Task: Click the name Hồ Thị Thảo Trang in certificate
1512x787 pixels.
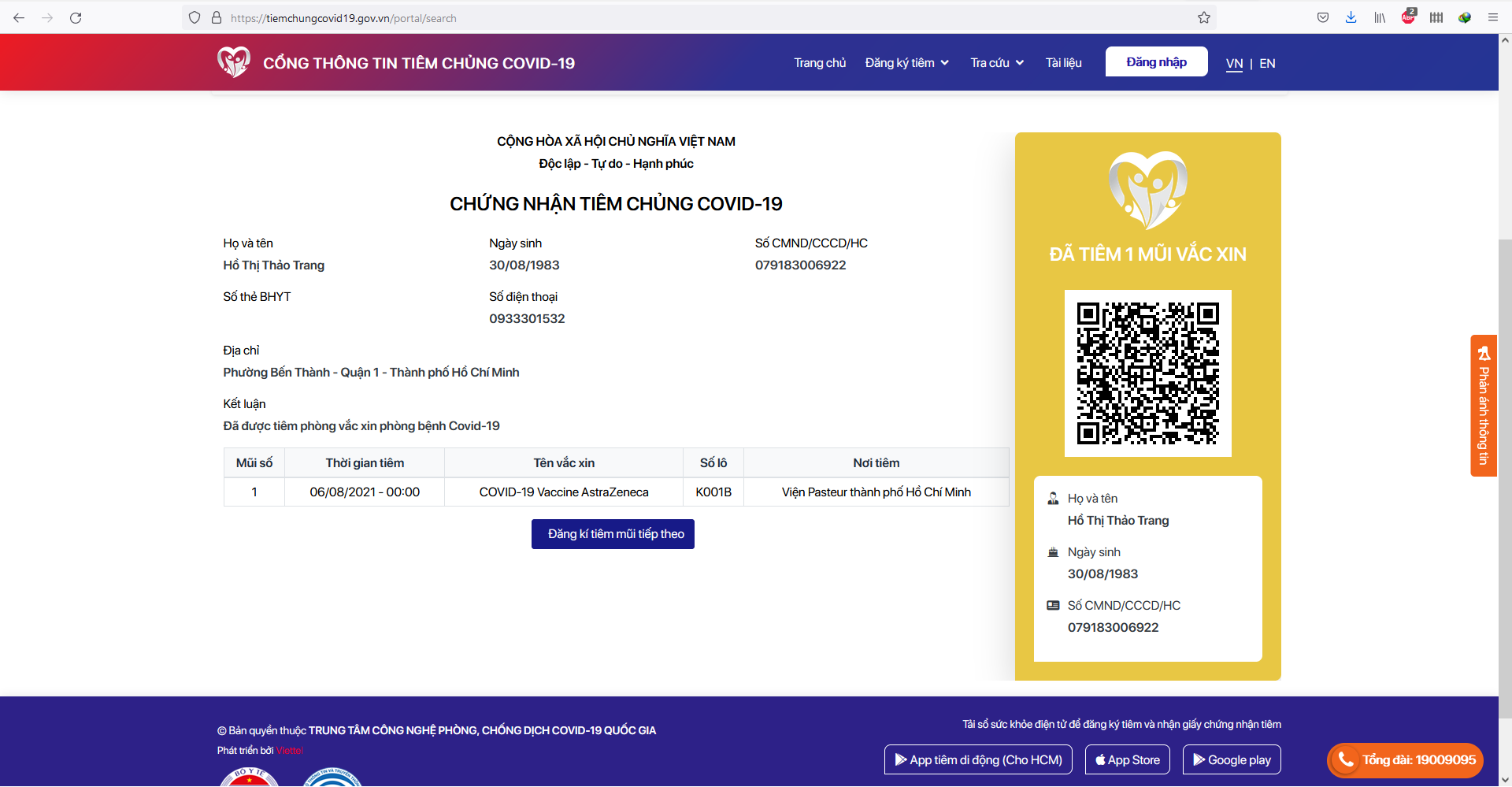Action: click(273, 265)
